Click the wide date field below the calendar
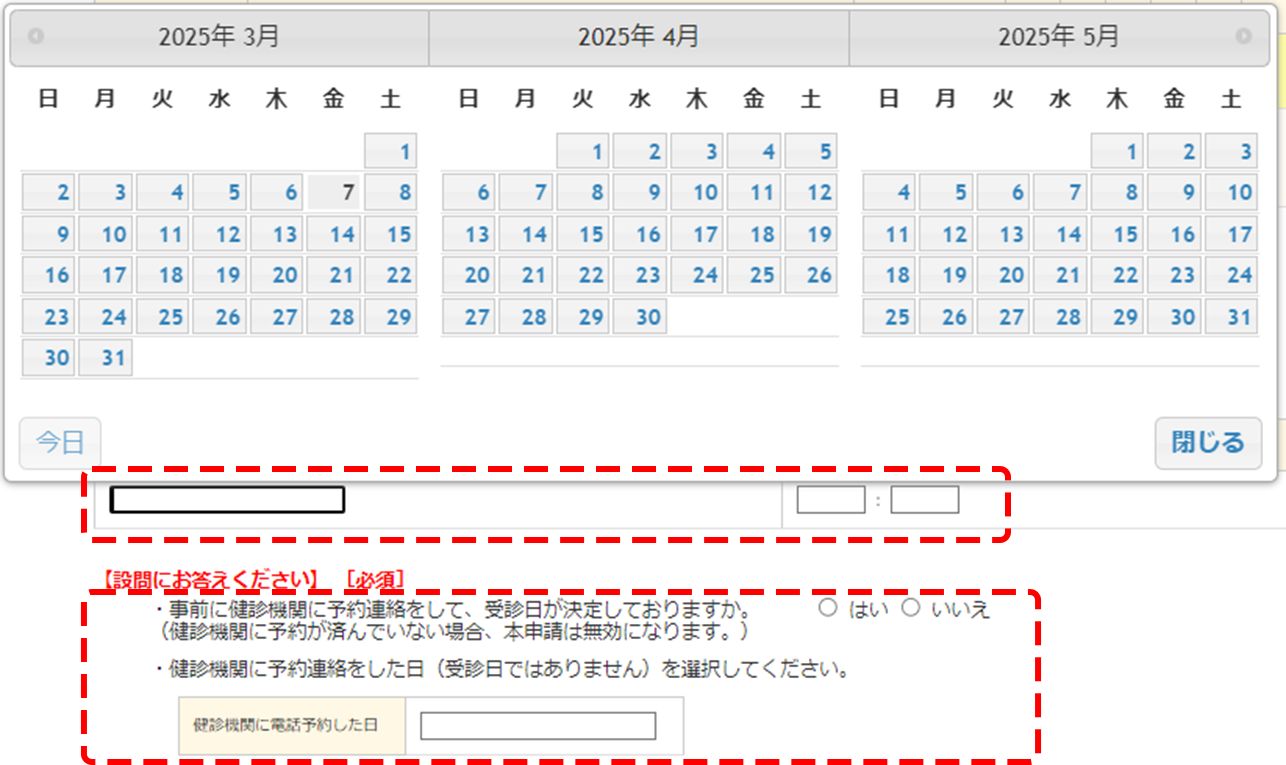Screen dimensions: 1286x765 tap(227, 499)
